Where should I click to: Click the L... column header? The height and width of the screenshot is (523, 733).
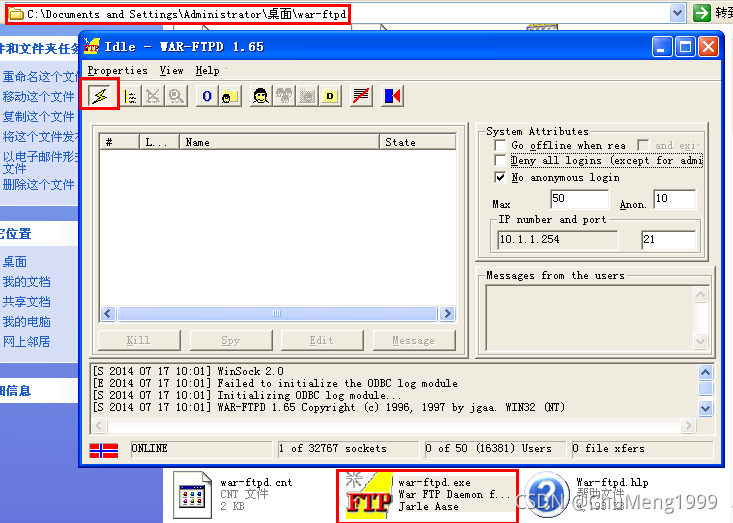click(159, 142)
